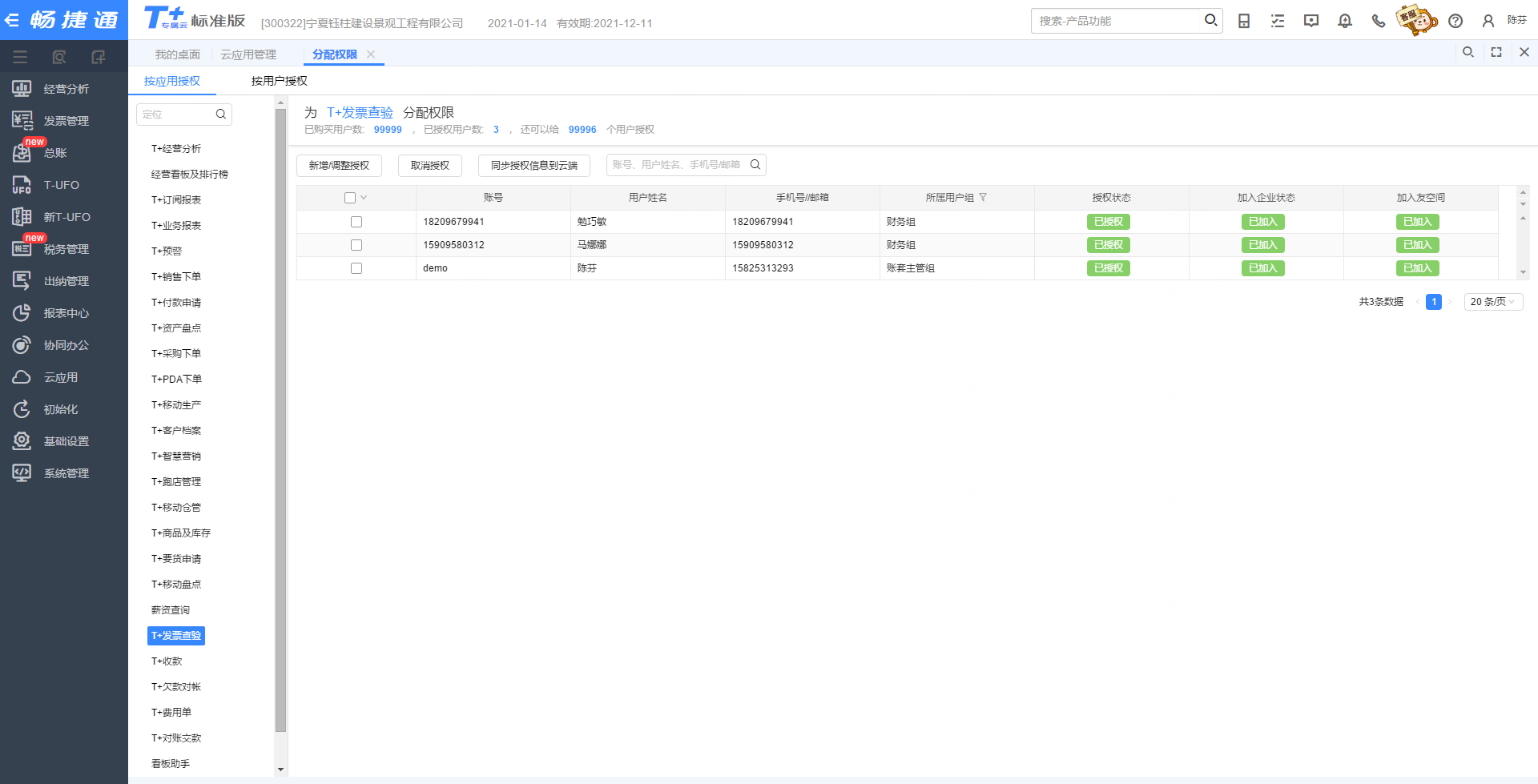Select the 分配权限 tab

(335, 54)
